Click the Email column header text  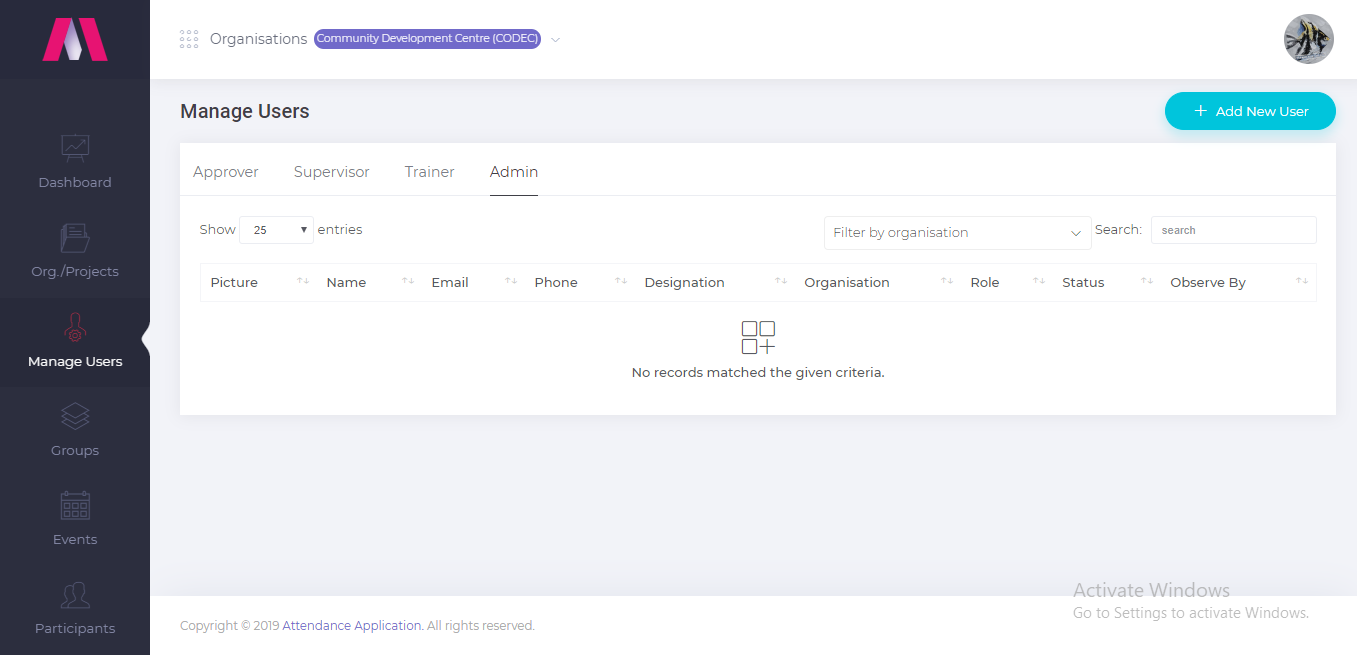450,282
